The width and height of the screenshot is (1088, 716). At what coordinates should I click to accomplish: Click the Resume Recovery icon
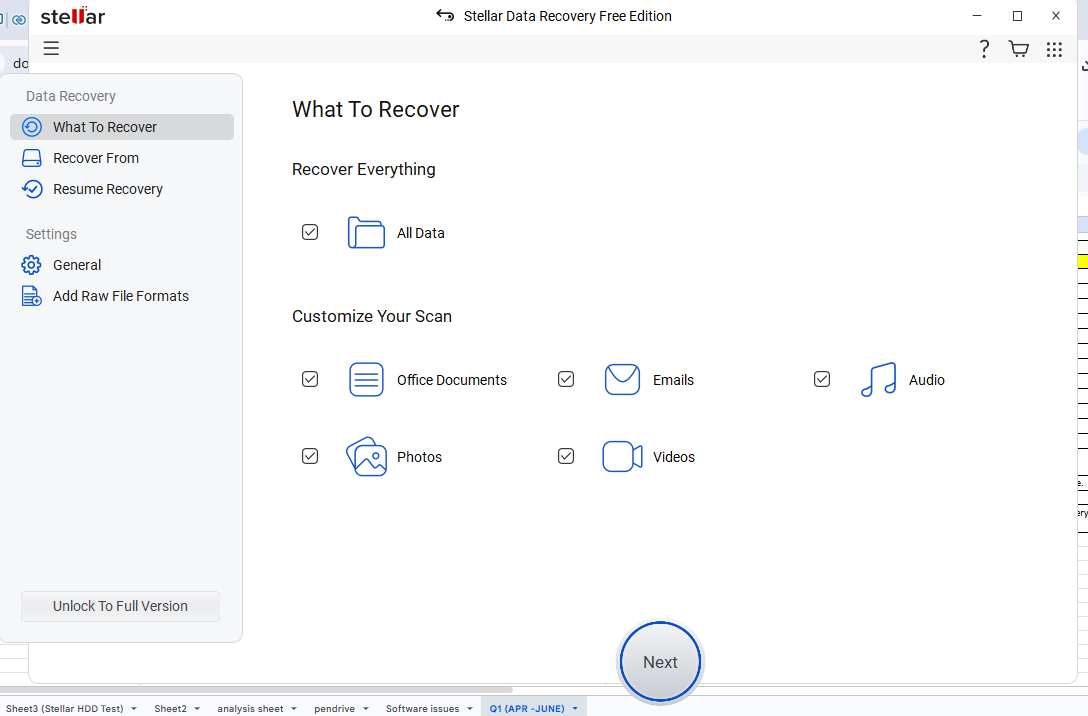(32, 189)
